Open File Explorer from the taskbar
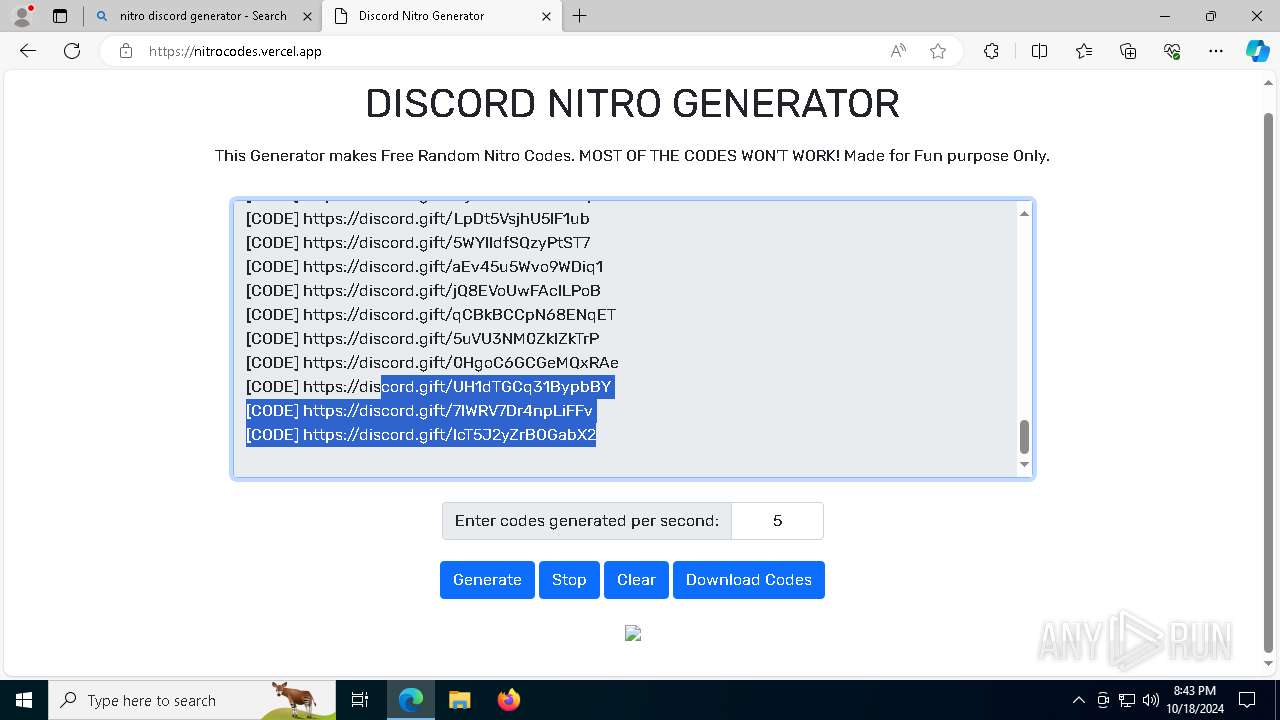This screenshot has width=1280, height=720. tap(459, 700)
